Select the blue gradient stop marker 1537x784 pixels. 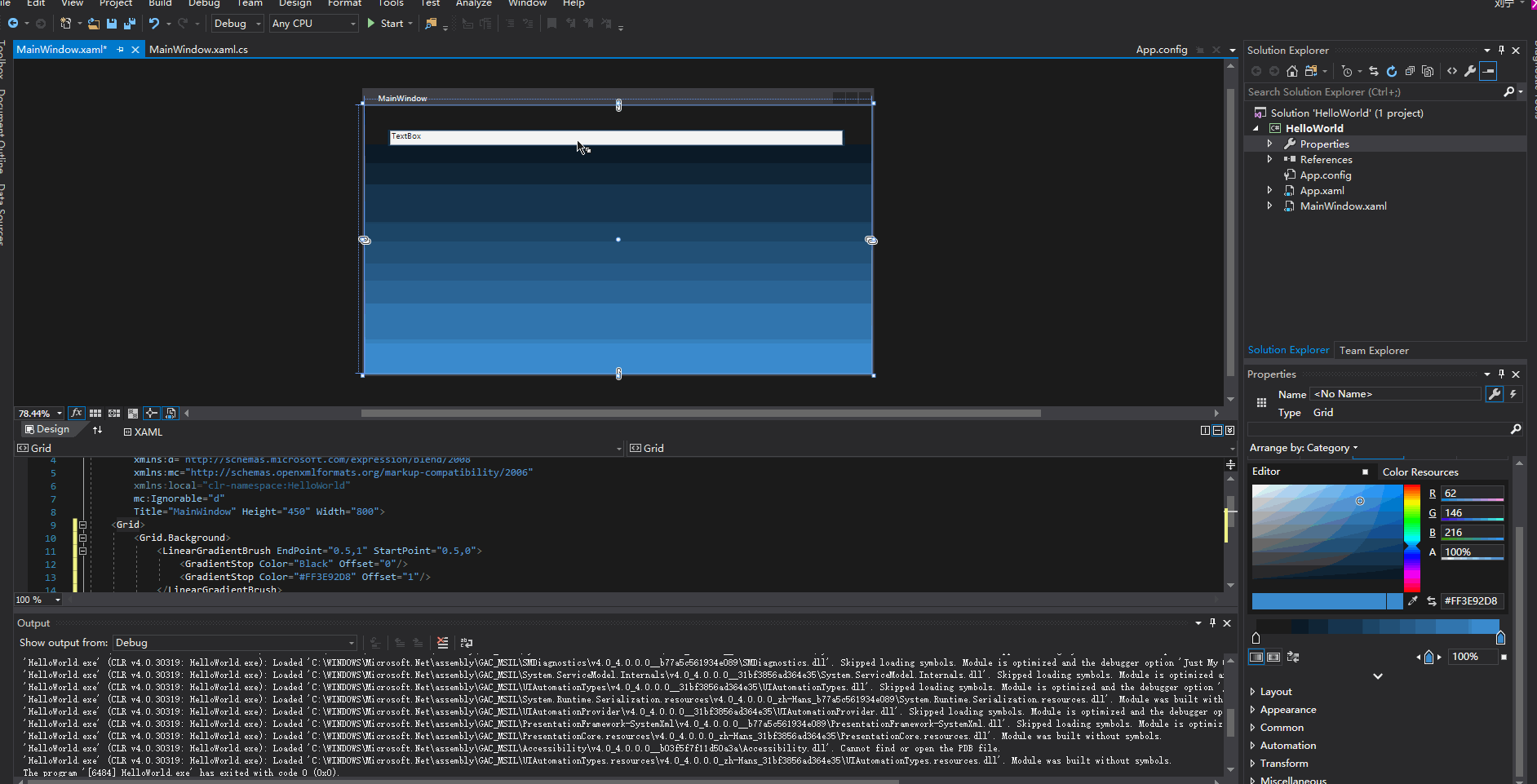1500,636
